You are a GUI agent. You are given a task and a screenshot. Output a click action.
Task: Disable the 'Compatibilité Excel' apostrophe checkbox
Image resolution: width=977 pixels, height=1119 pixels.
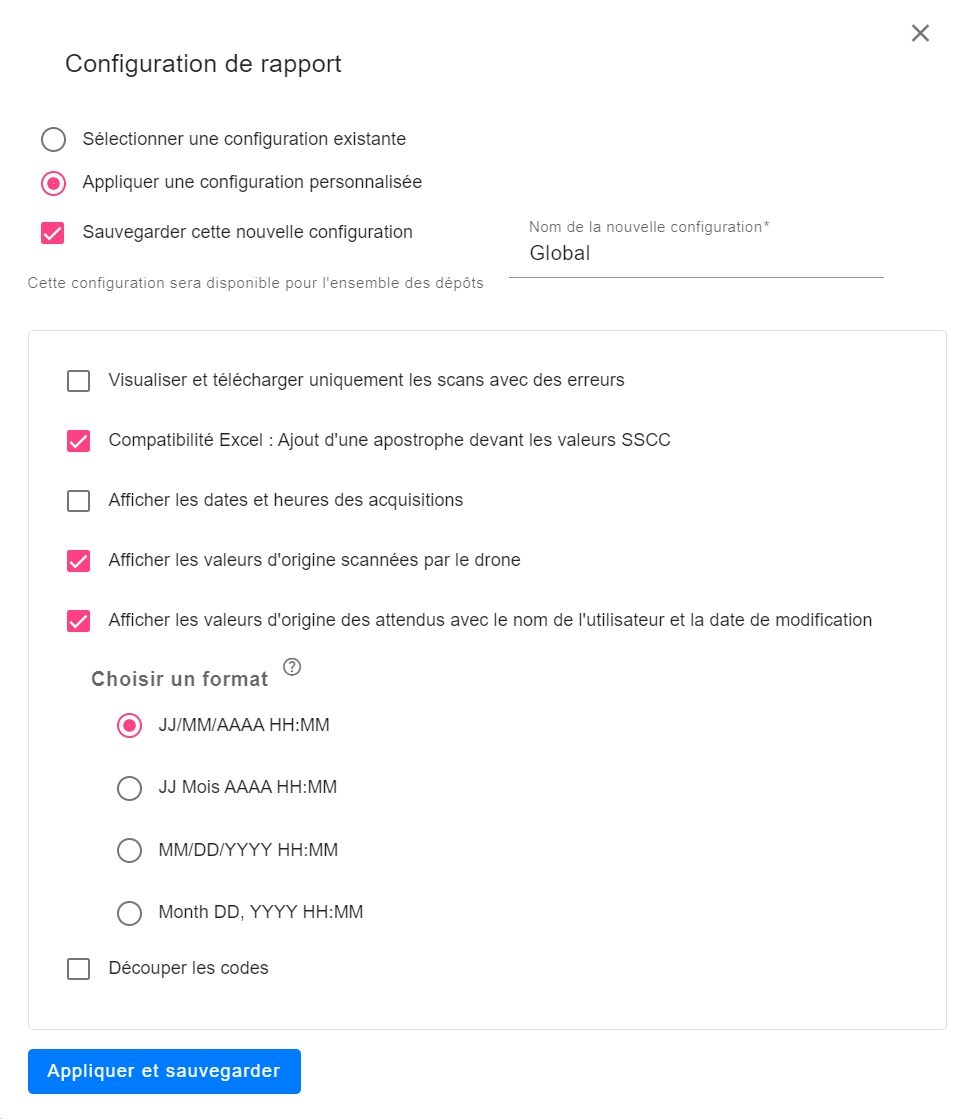(x=78, y=441)
